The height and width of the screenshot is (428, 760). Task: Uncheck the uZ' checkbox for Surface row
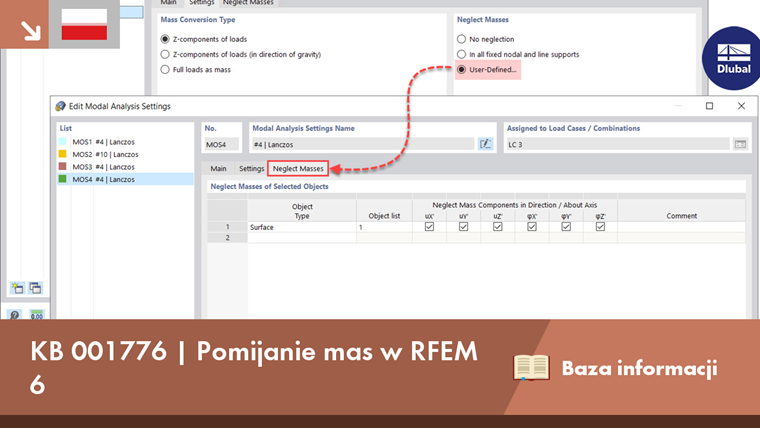[x=498, y=226]
